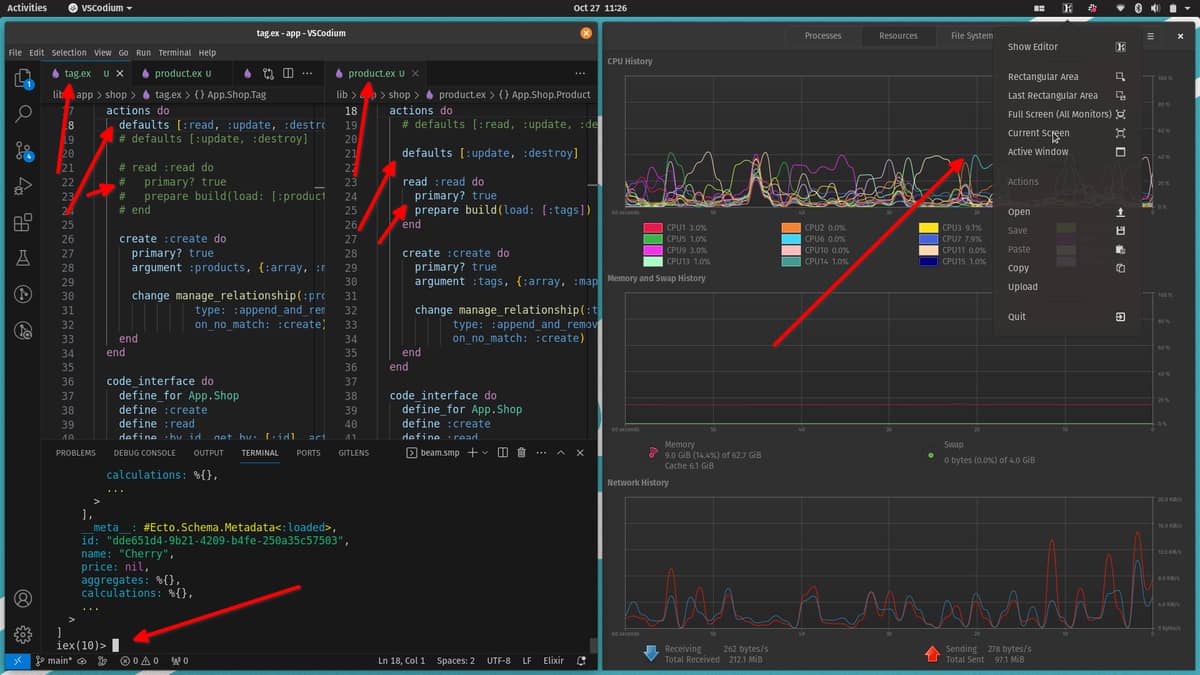
Task: Click the CPU1 red color swatch
Action: tap(652, 228)
